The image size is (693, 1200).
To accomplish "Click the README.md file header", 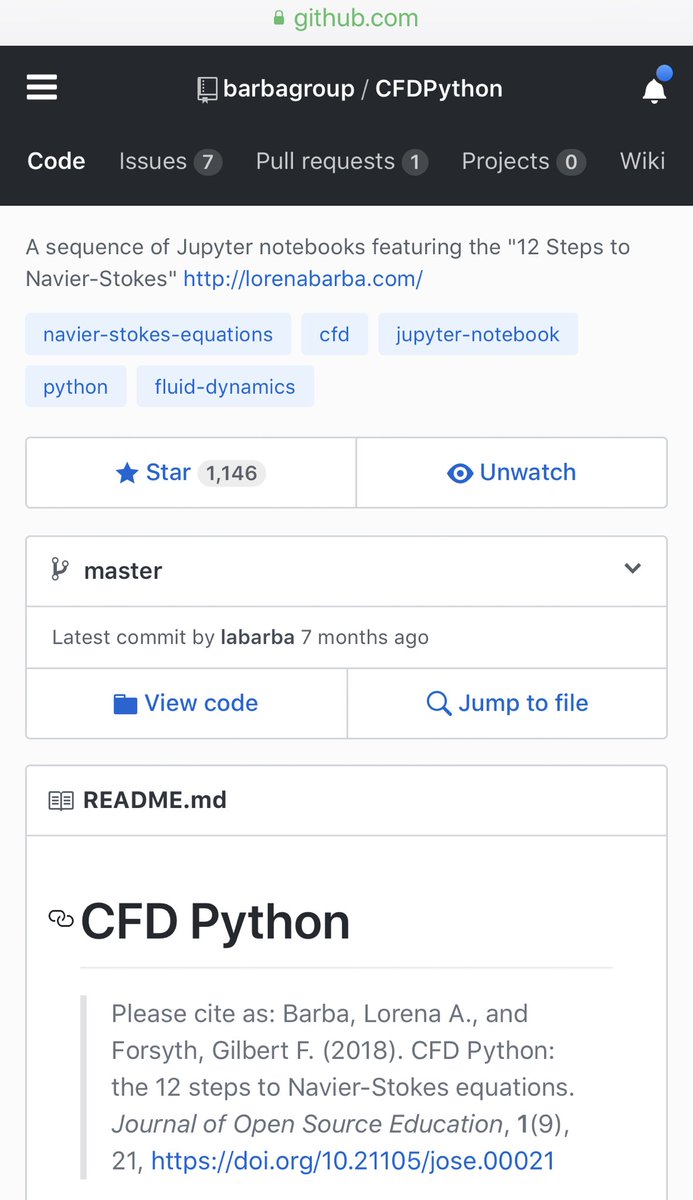I will point(346,800).
